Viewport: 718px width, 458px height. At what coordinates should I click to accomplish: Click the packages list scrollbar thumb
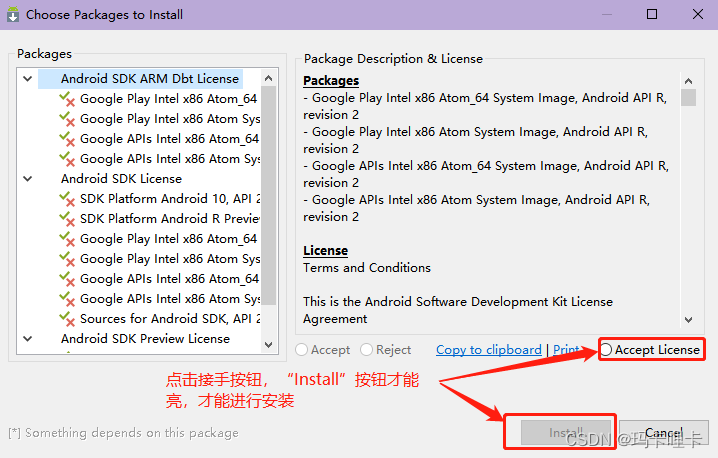click(x=269, y=196)
